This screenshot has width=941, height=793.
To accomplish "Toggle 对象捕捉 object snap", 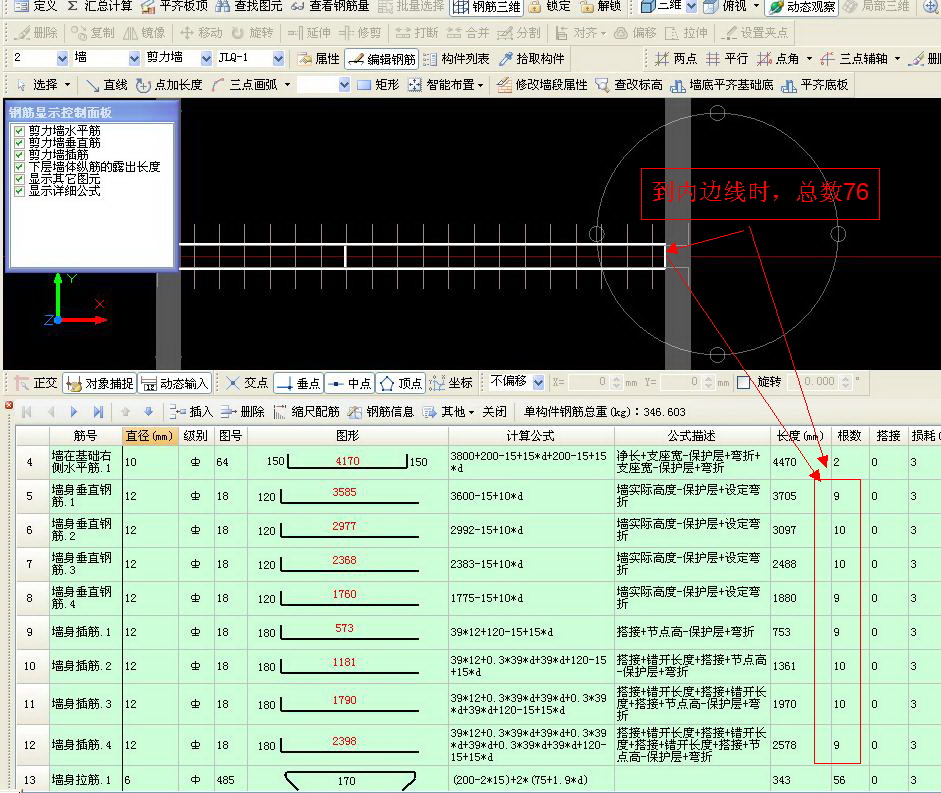I will (100, 382).
